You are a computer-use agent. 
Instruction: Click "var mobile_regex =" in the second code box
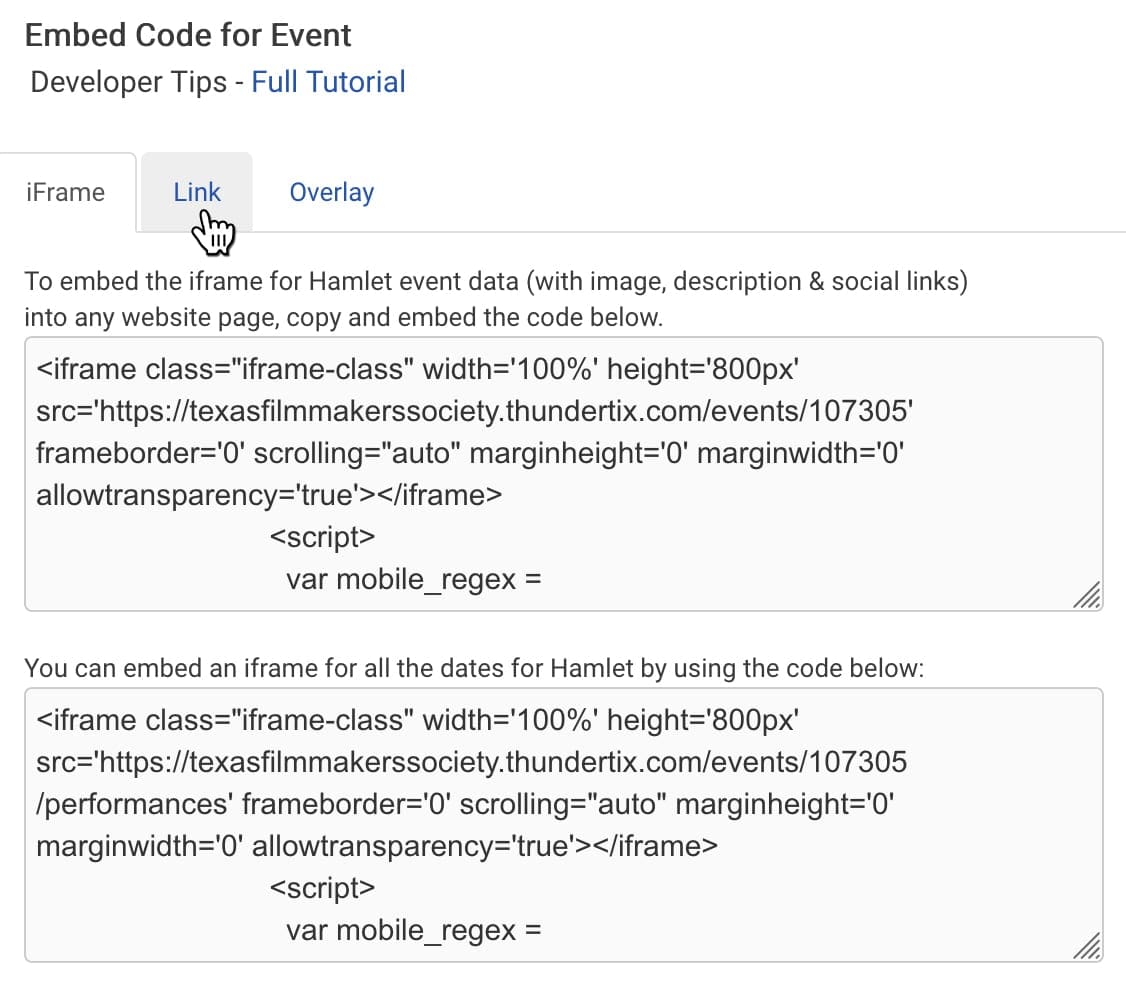coord(413,930)
